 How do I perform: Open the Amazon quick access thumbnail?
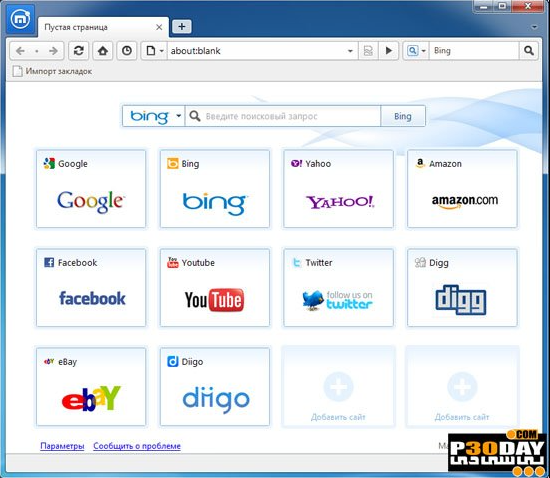click(462, 189)
